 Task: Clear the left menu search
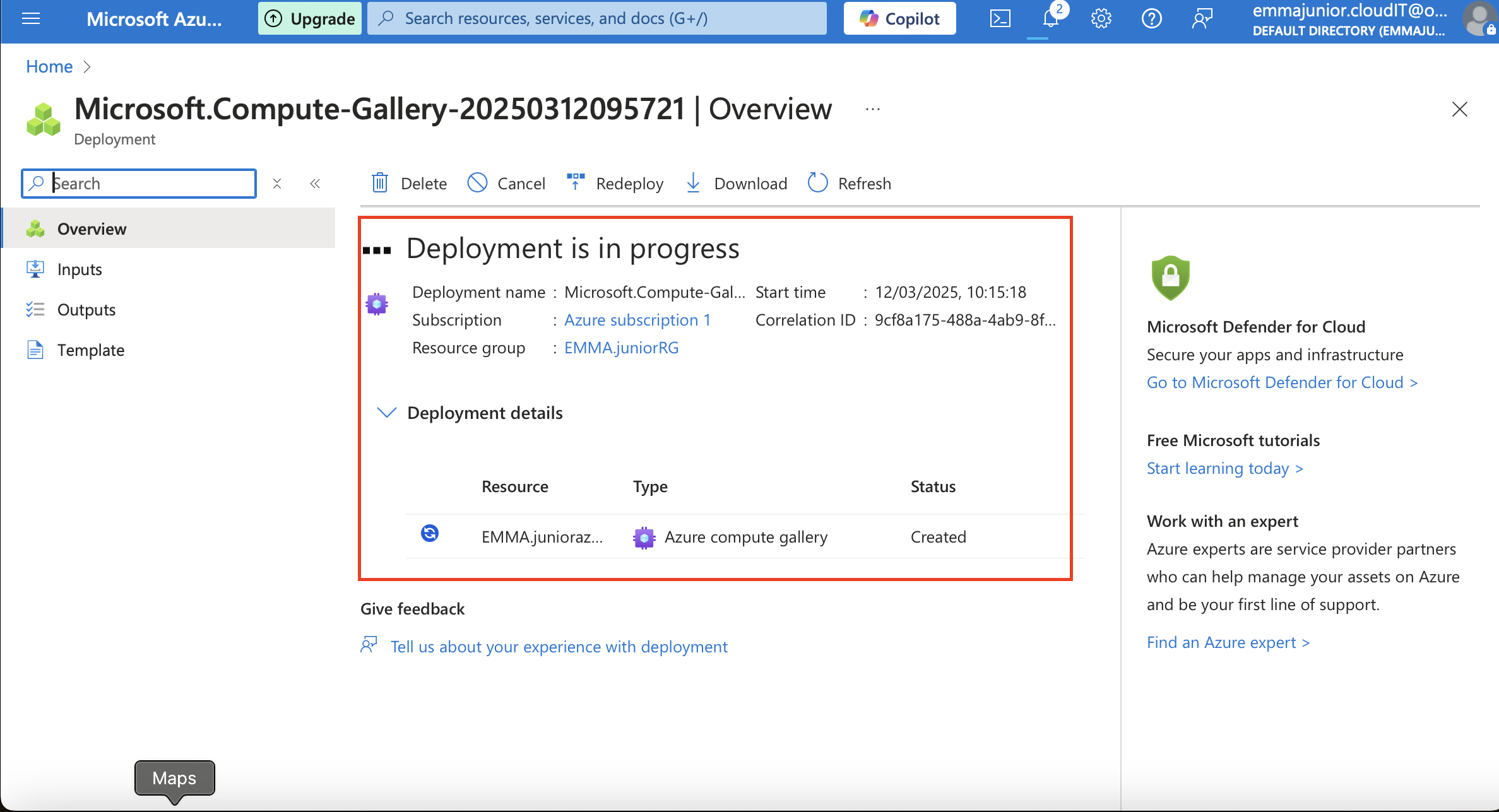point(277,184)
